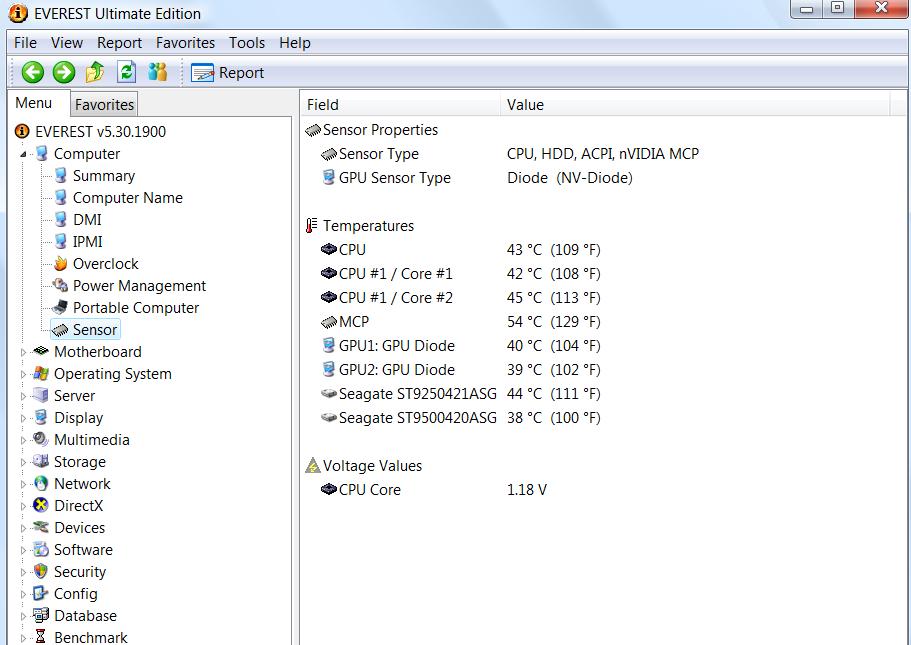Image resolution: width=911 pixels, height=645 pixels.
Task: Open the Report menu
Action: (x=119, y=43)
